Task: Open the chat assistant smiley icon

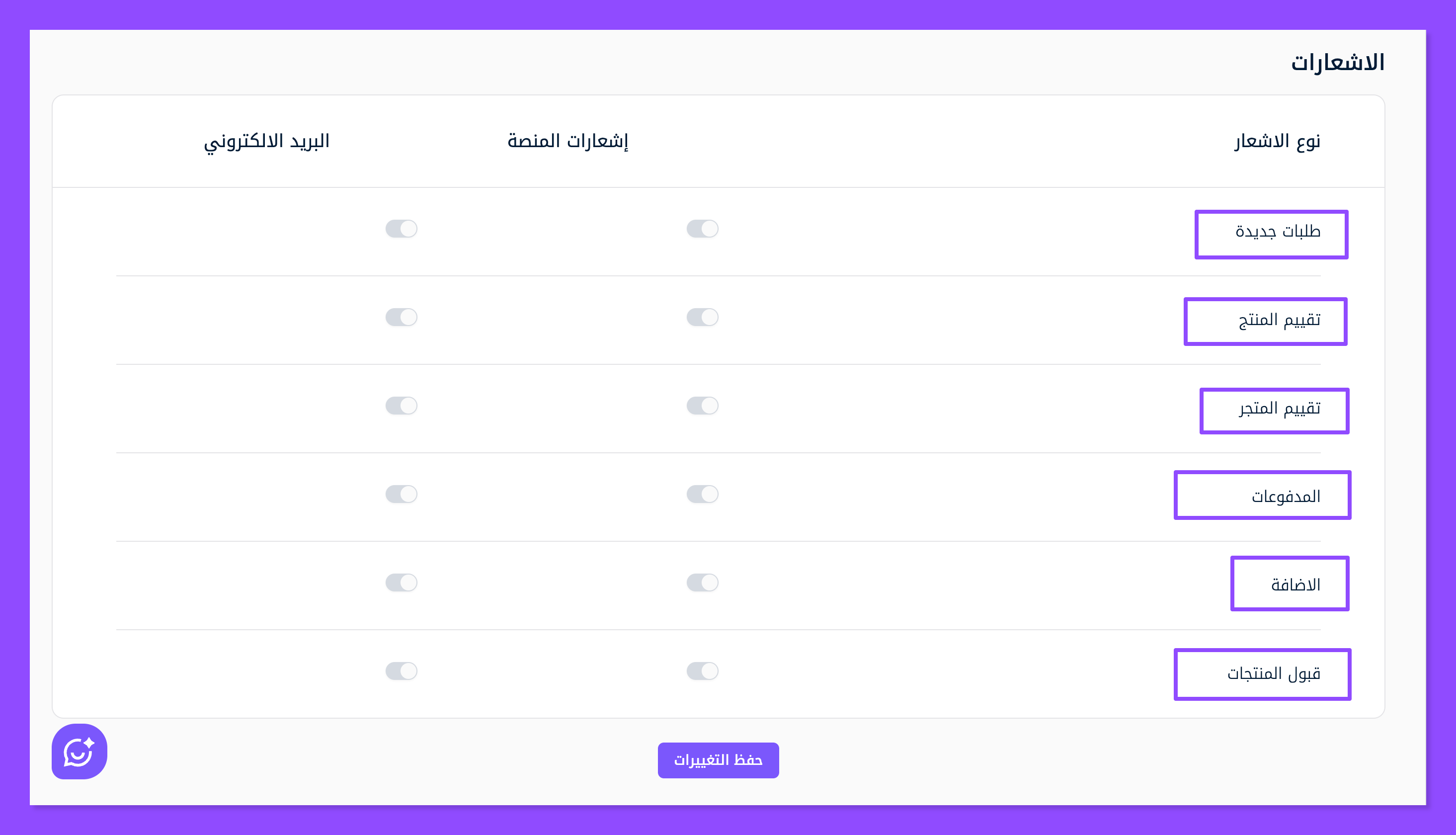Action: coord(79,751)
